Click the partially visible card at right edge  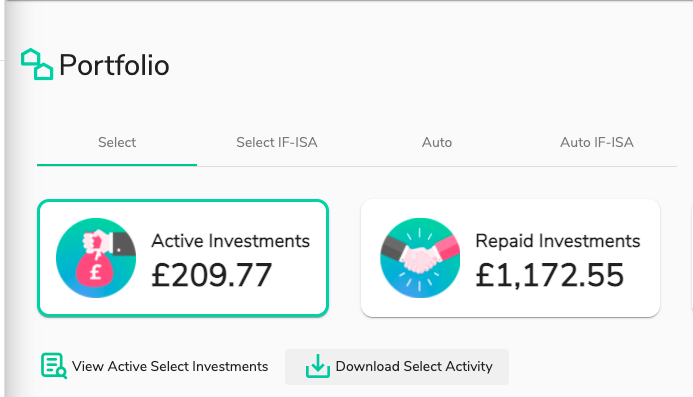click(x=691, y=258)
